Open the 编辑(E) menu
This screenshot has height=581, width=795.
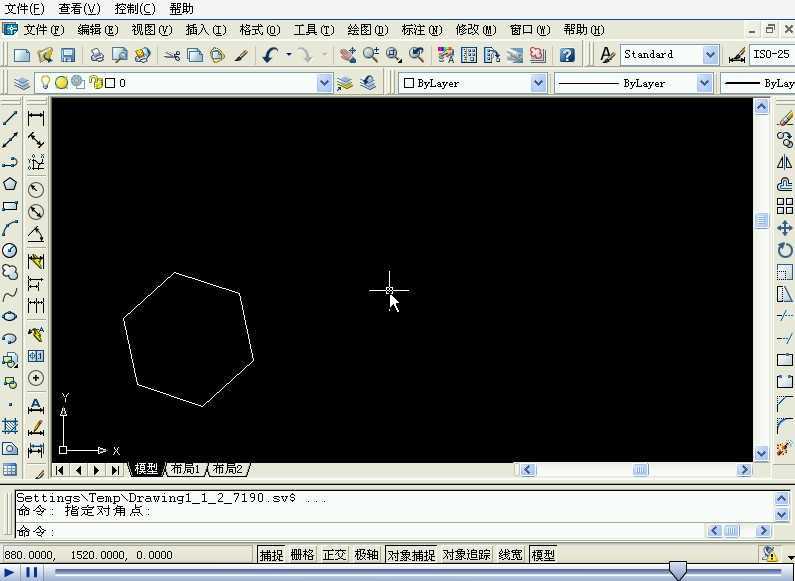click(98, 30)
